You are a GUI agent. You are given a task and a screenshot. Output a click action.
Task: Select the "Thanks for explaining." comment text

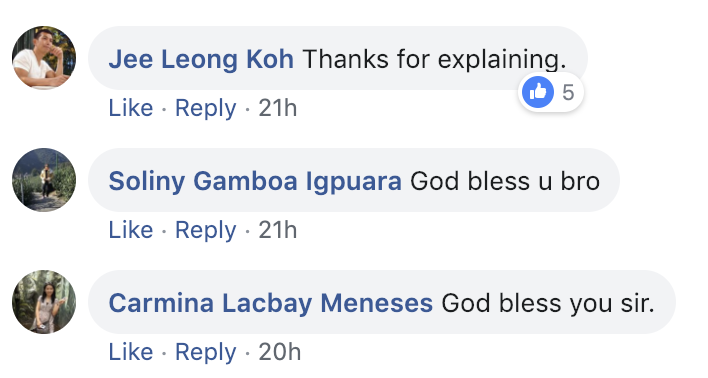[x=434, y=60]
